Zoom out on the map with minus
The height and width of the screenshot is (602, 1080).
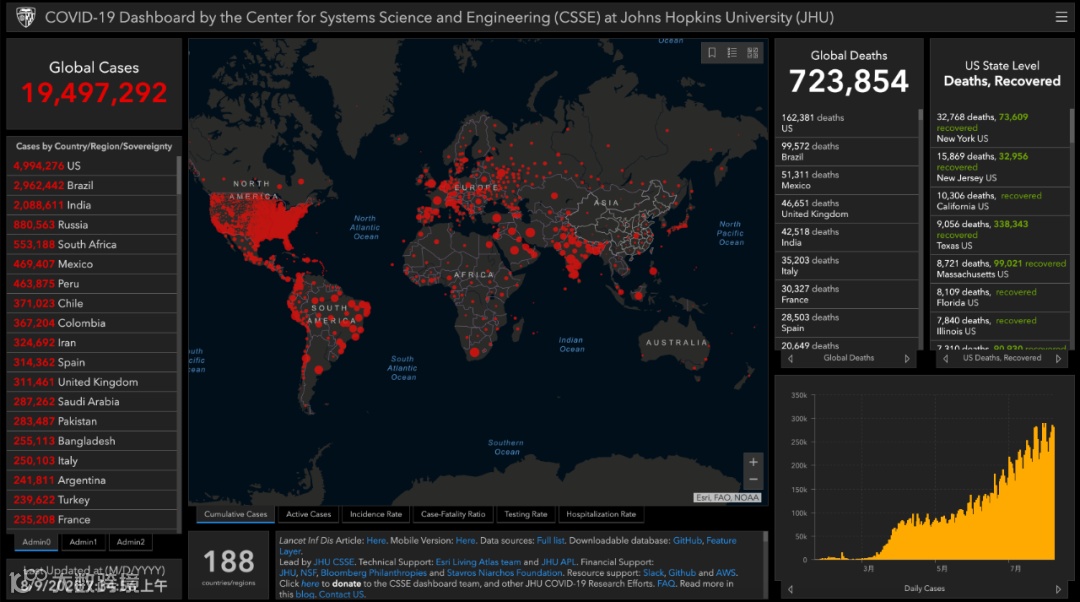pyautogui.click(x=753, y=479)
